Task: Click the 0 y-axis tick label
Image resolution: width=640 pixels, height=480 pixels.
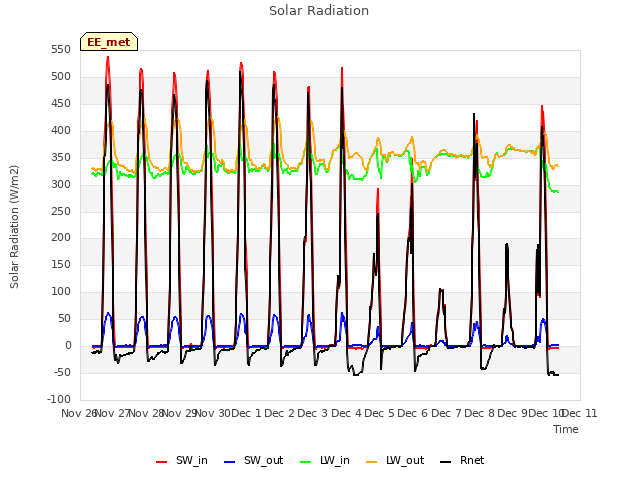Action: tap(68, 345)
